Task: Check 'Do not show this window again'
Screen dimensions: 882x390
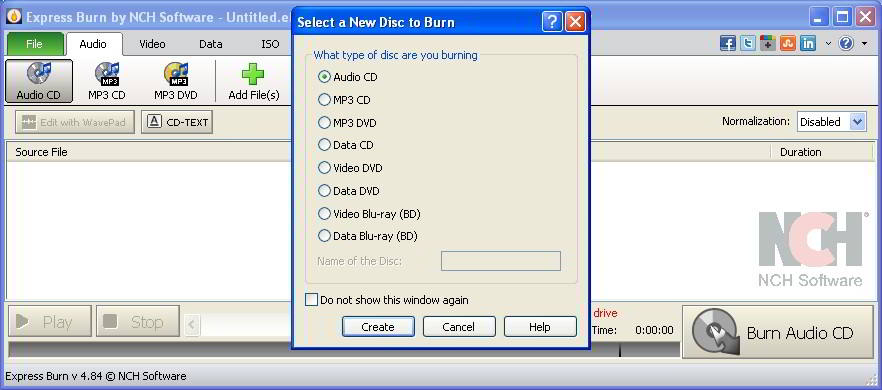Action: tap(311, 300)
